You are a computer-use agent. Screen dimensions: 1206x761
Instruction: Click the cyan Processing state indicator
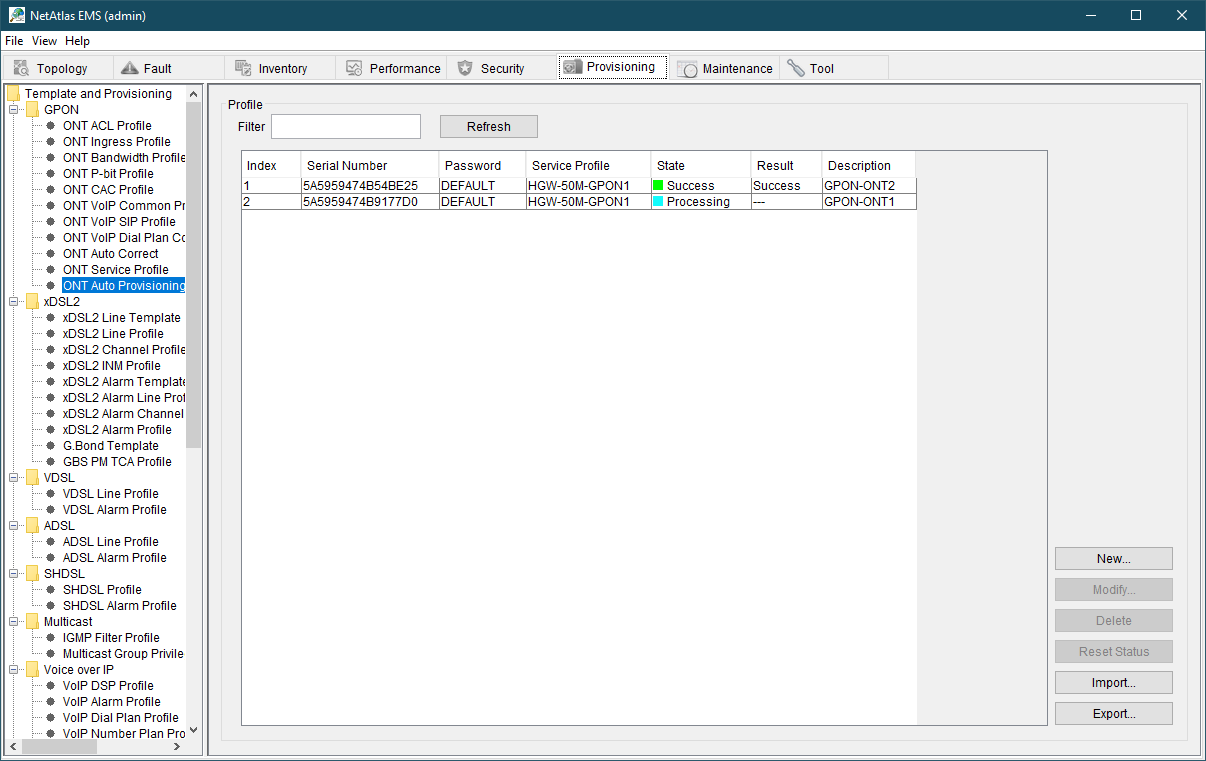pyautogui.click(x=658, y=201)
